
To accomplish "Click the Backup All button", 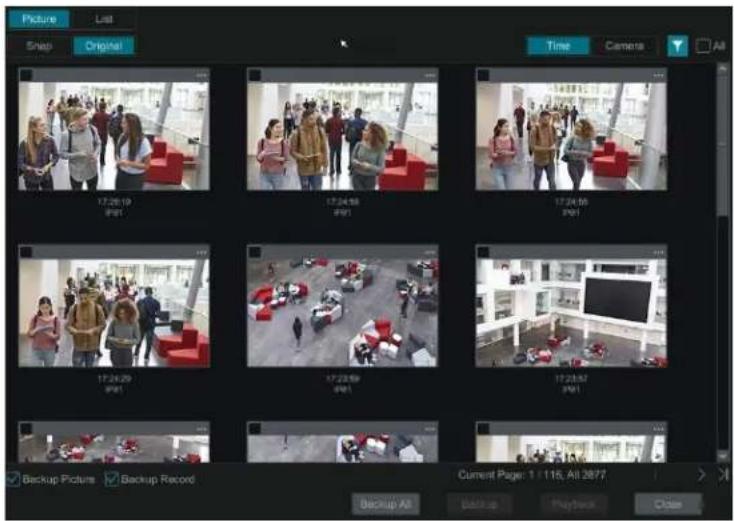I will (386, 504).
